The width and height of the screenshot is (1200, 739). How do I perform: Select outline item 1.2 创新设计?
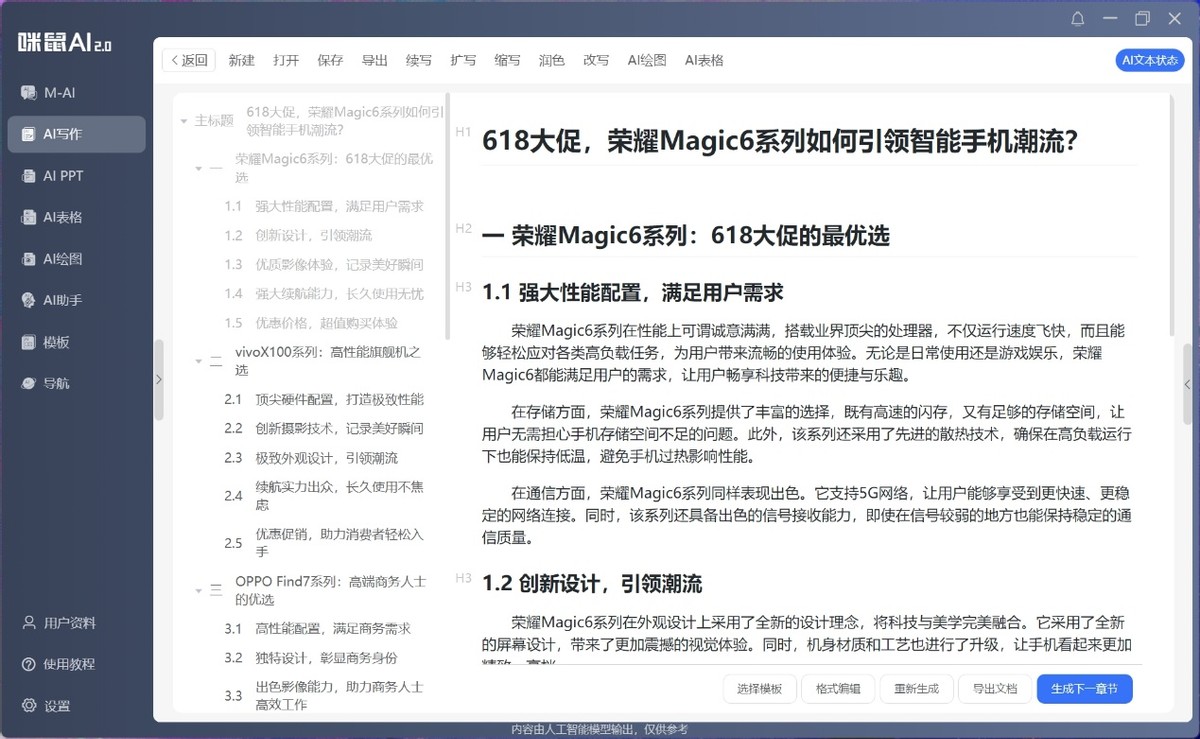tap(298, 235)
